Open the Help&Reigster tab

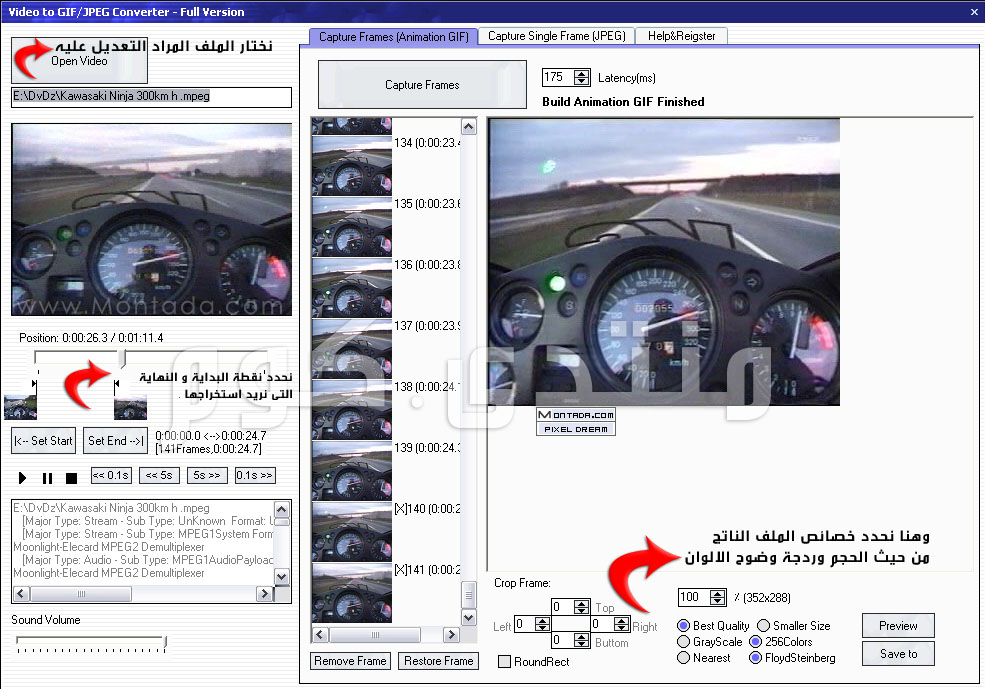point(682,36)
